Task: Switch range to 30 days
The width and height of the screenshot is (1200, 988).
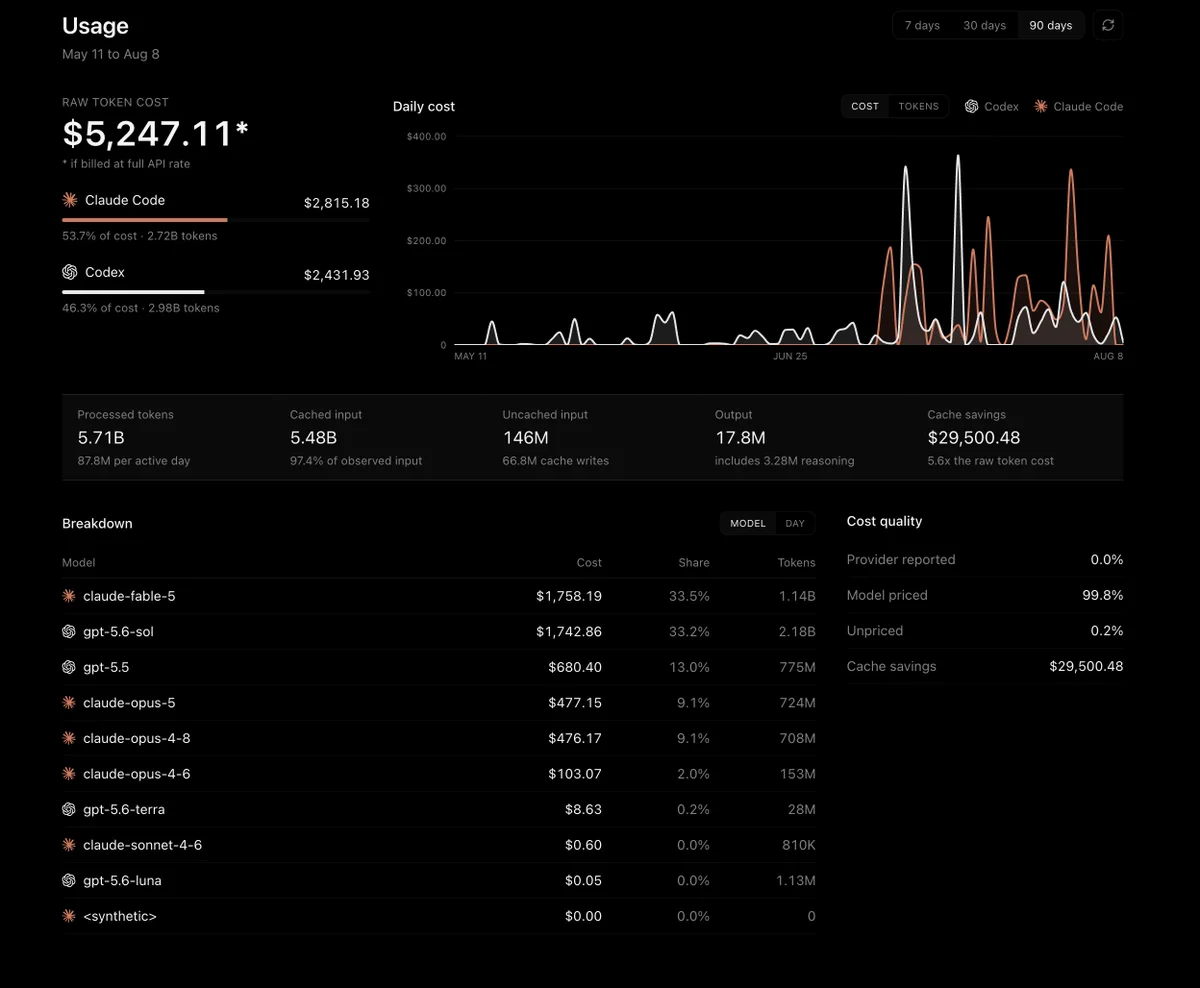Action: click(x=984, y=25)
